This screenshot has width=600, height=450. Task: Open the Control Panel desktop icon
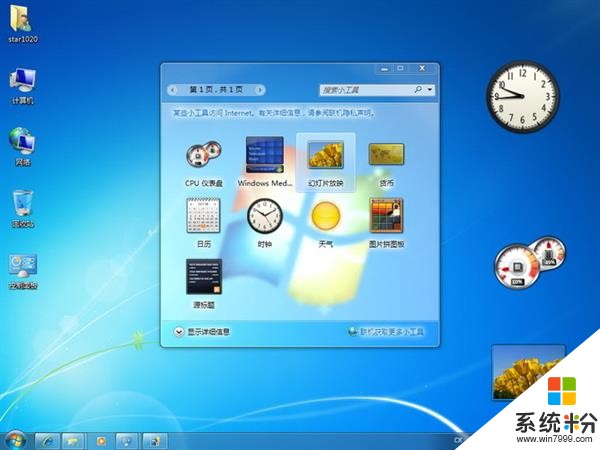(23, 271)
